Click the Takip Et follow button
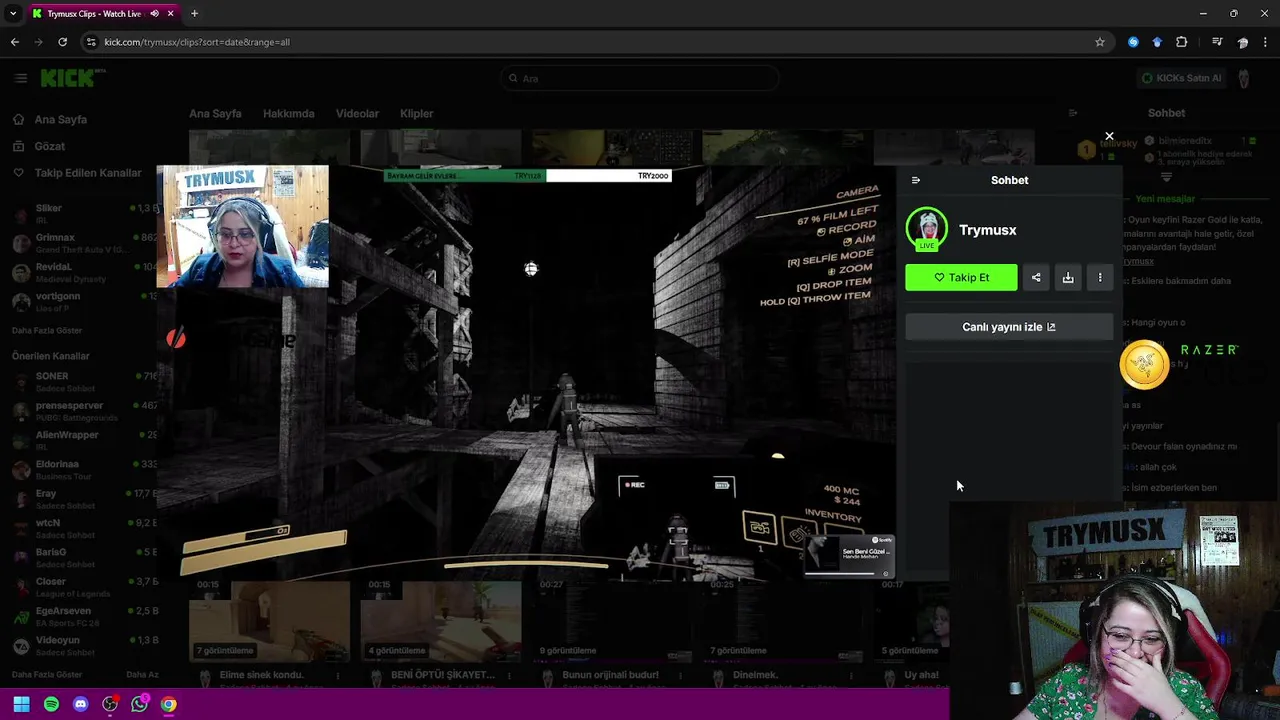Viewport: 1280px width, 720px height. point(961,277)
